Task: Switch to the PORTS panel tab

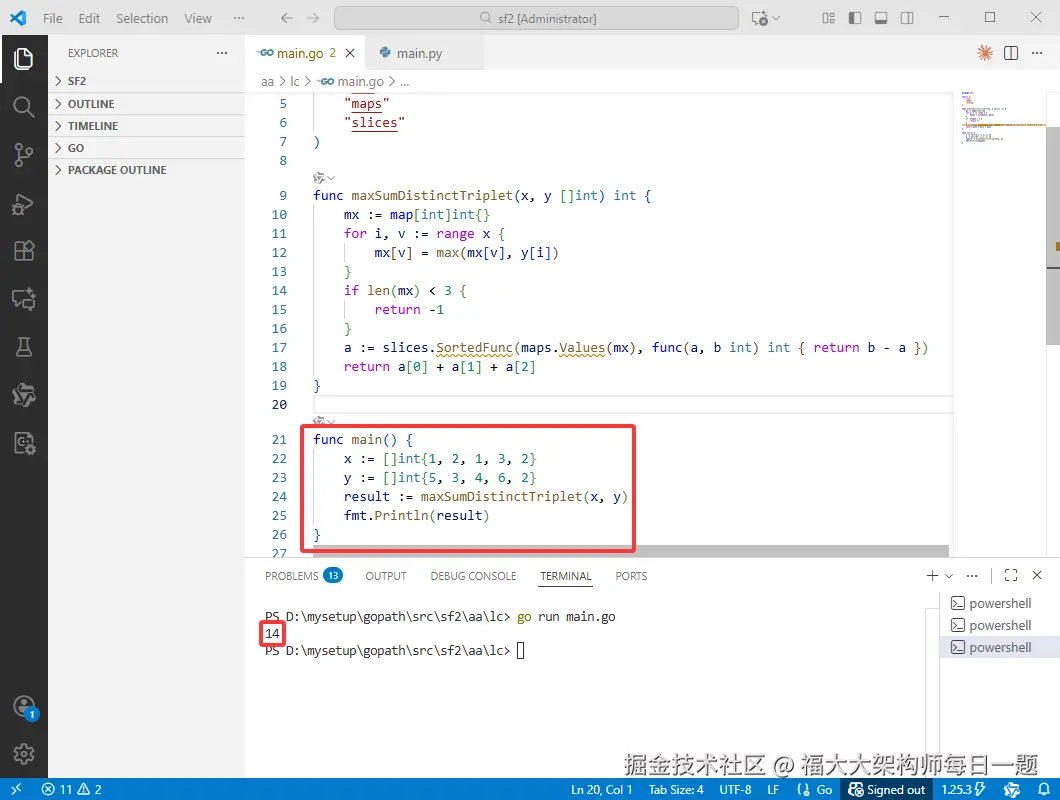Action: [631, 575]
